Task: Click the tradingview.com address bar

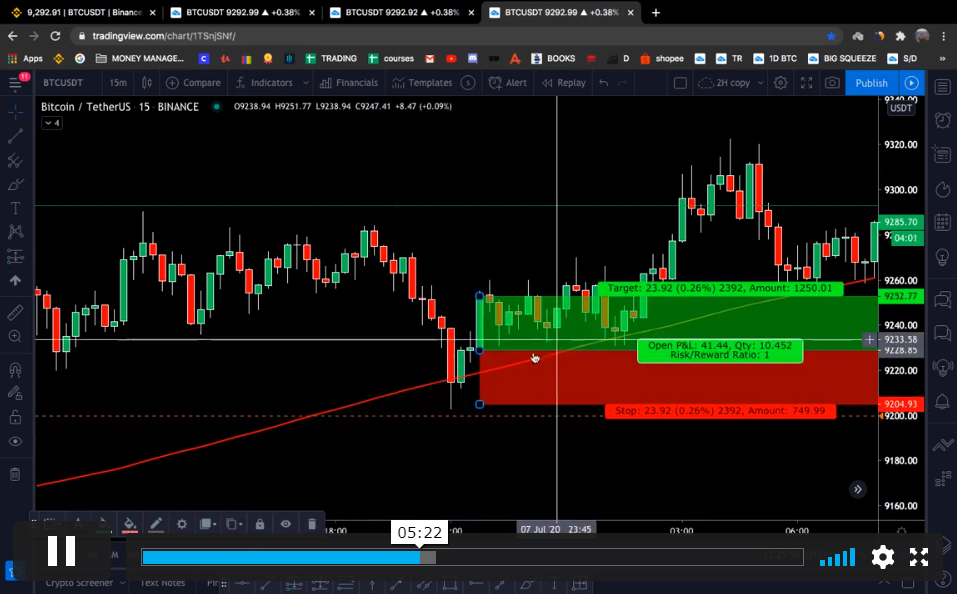Action: 452,36
